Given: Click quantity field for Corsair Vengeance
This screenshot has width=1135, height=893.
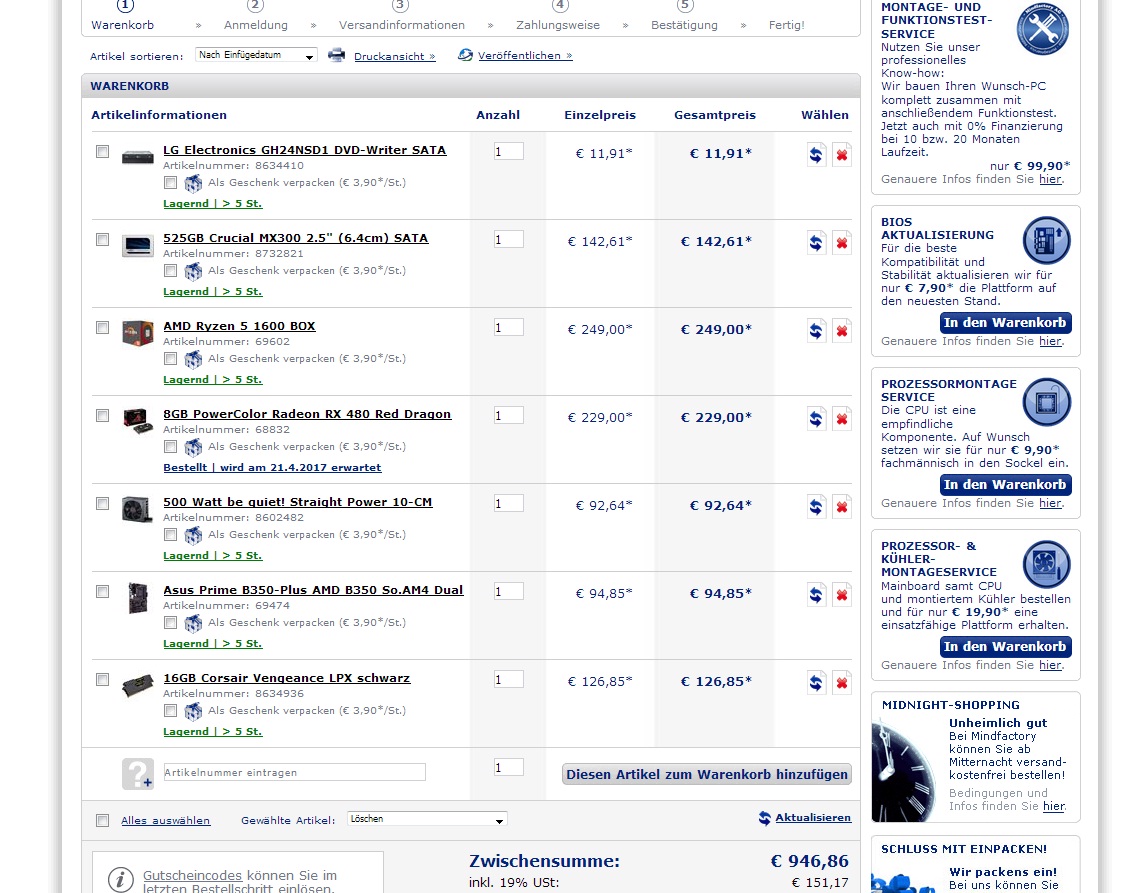Looking at the screenshot, I should point(509,680).
